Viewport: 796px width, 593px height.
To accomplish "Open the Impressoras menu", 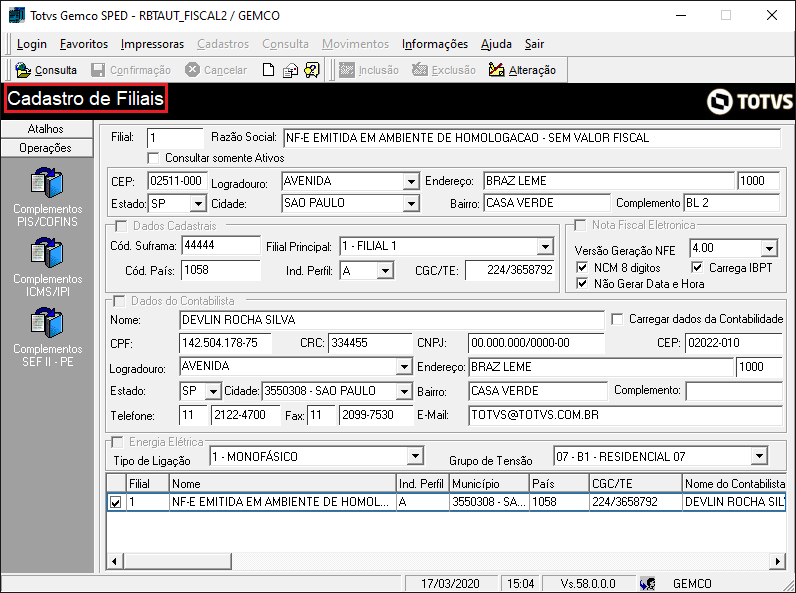I will [152, 44].
